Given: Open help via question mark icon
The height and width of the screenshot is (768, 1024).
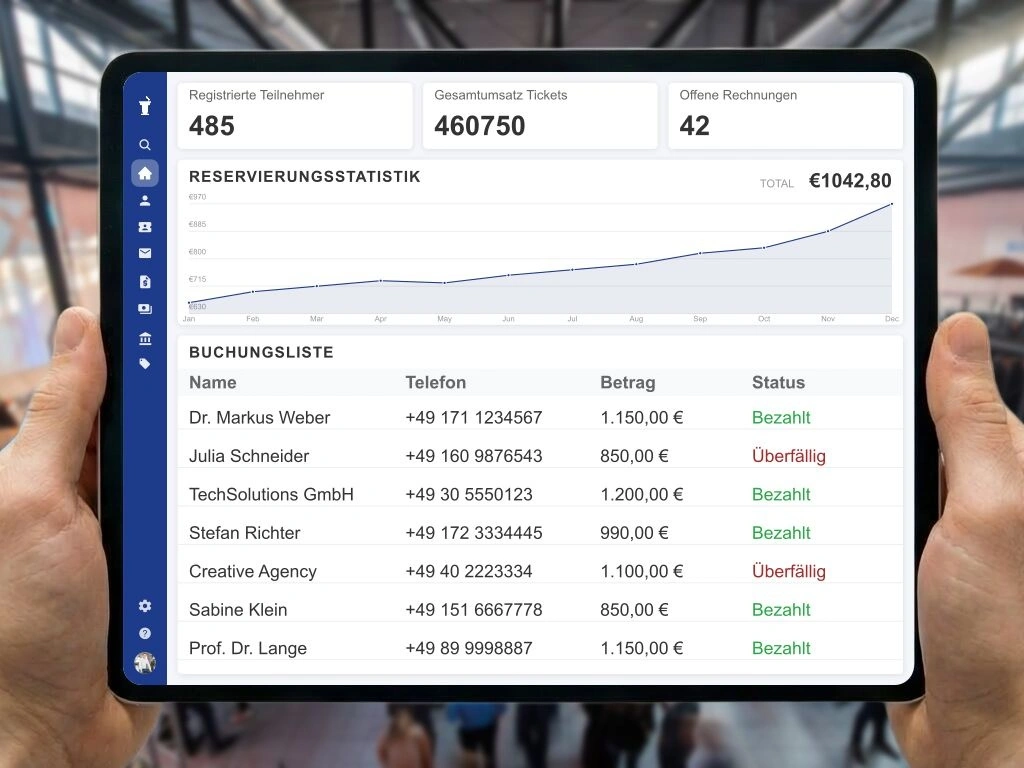Looking at the screenshot, I should point(145,634).
